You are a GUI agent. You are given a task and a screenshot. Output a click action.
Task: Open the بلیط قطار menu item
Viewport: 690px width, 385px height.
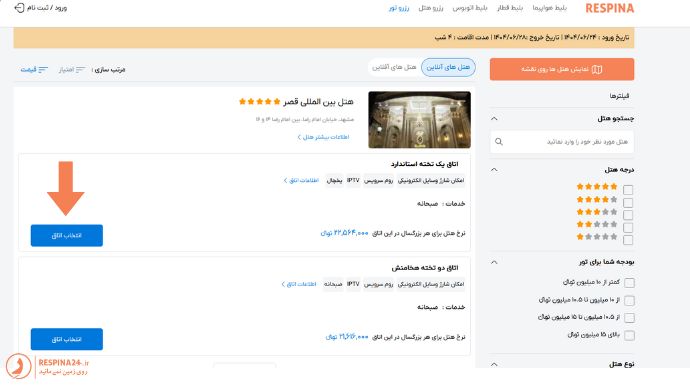click(510, 8)
